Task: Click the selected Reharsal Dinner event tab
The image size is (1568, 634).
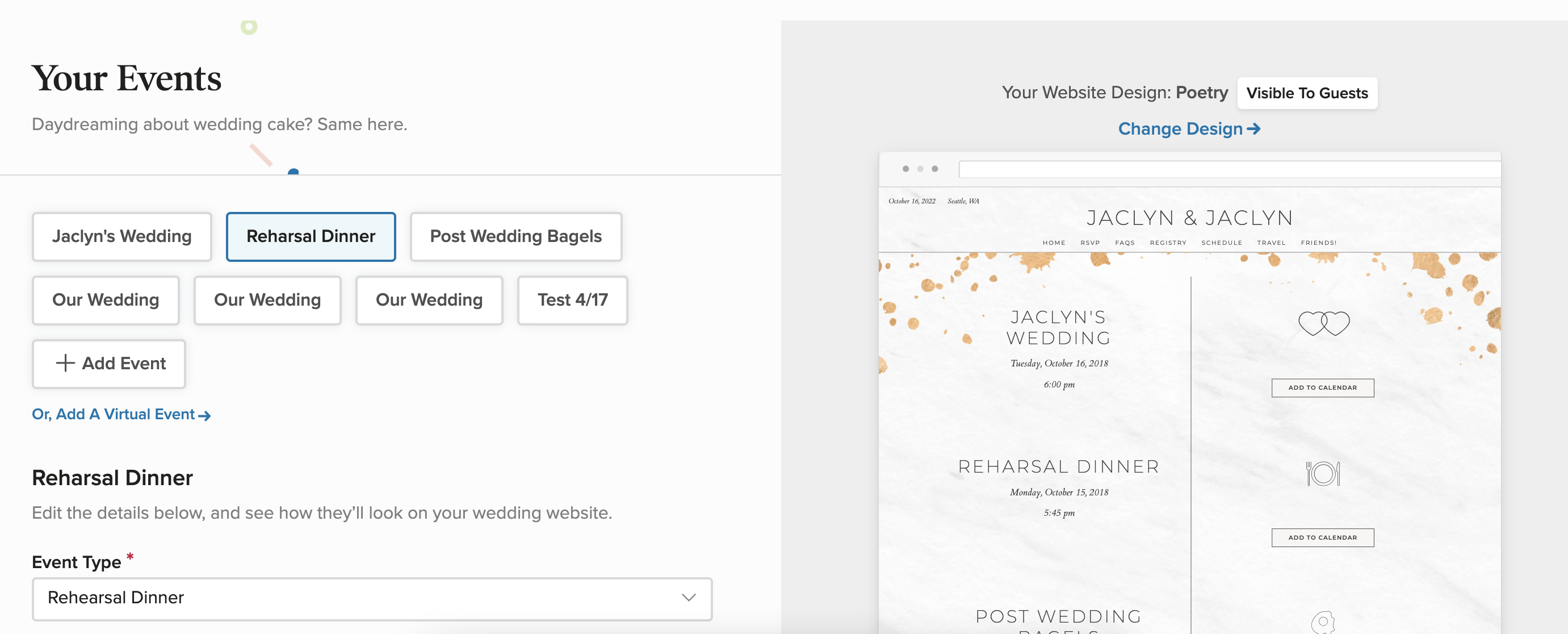Action: [311, 236]
